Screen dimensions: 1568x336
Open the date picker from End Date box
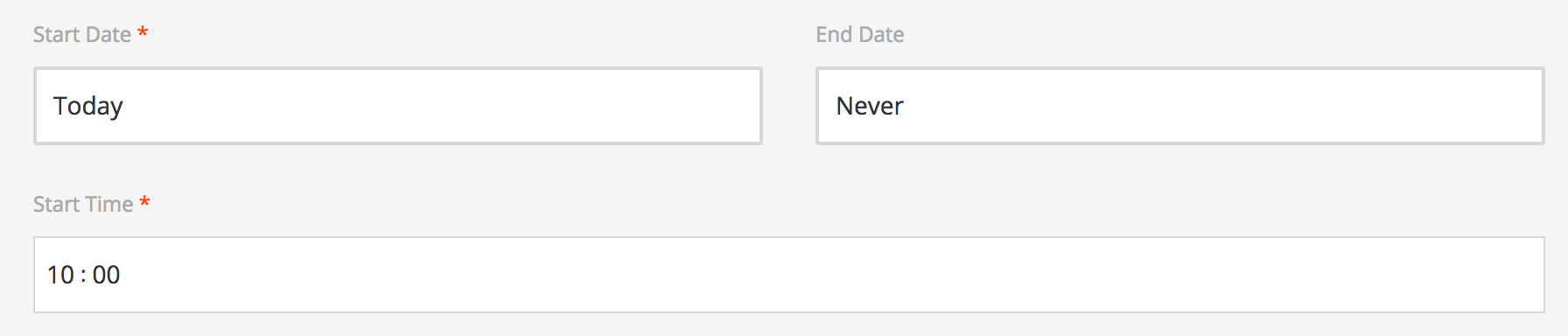pyautogui.click(x=1180, y=106)
